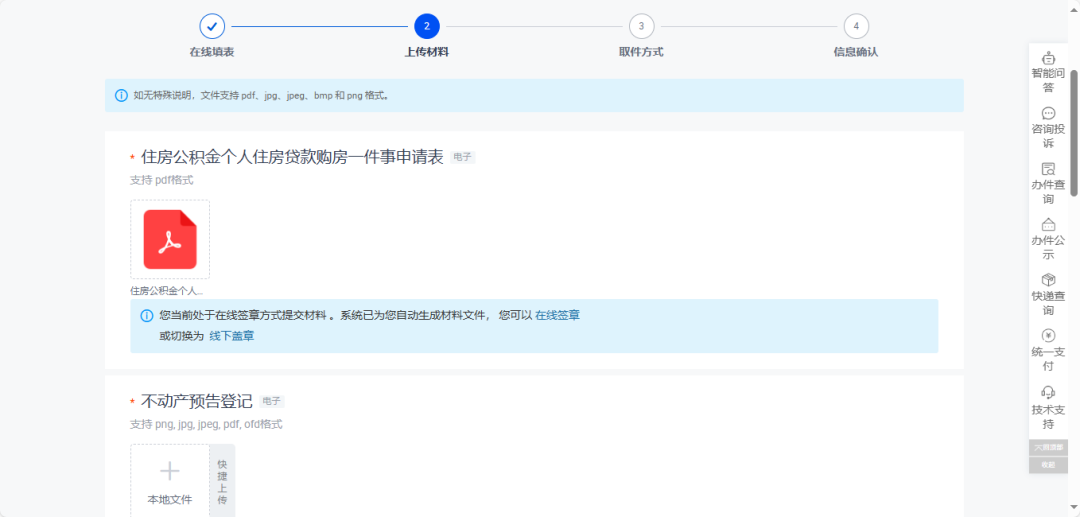This screenshot has height=517, width=1080.
Task: Click the info icon in file format notice
Action: click(x=121, y=96)
